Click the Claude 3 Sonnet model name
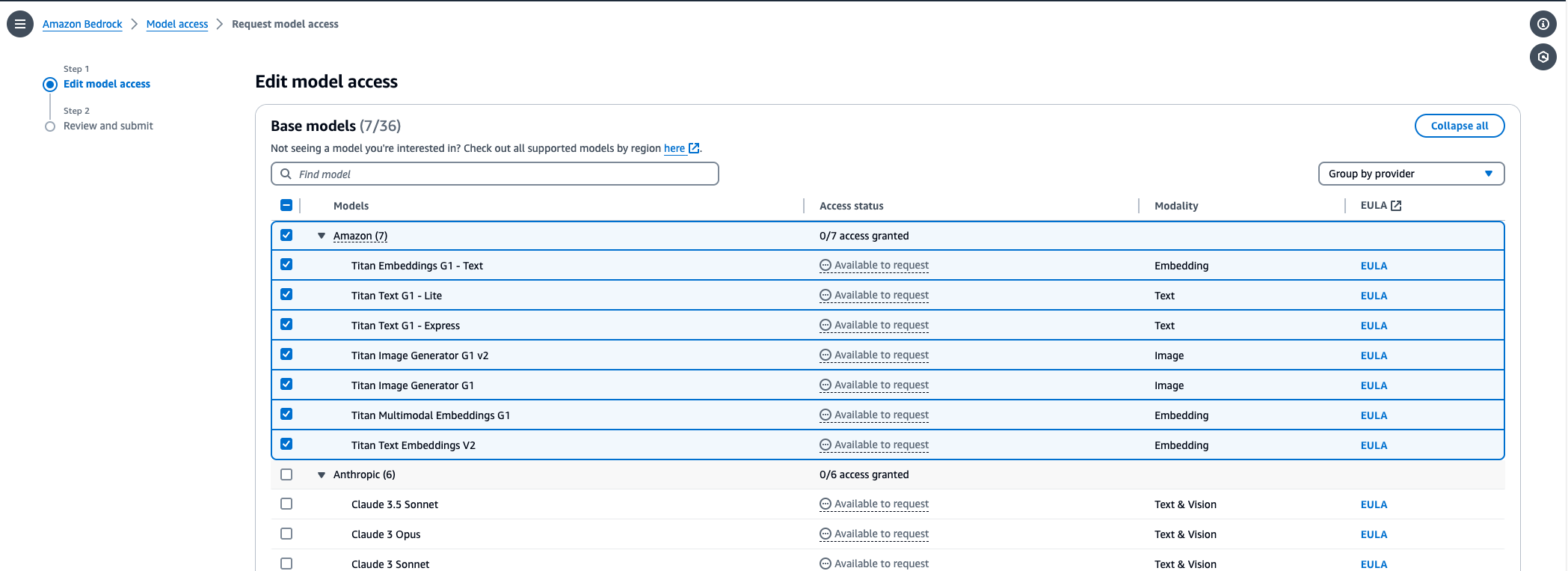The width and height of the screenshot is (1568, 571). (390, 564)
